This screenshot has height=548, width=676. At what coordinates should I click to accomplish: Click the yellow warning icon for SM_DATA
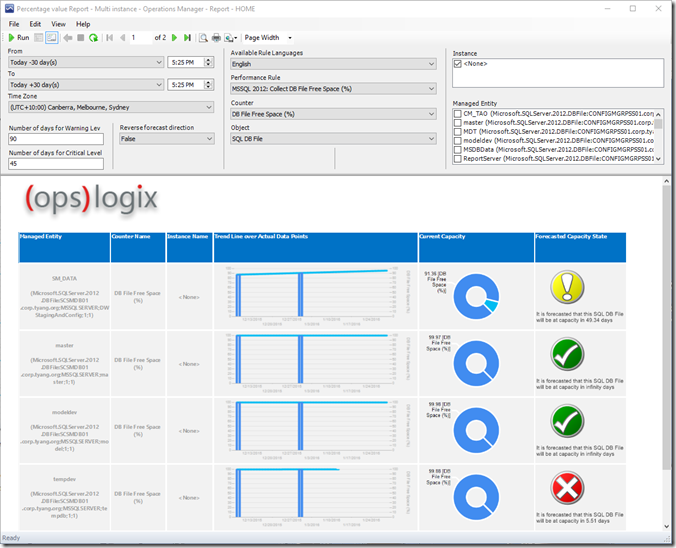pyautogui.click(x=567, y=287)
